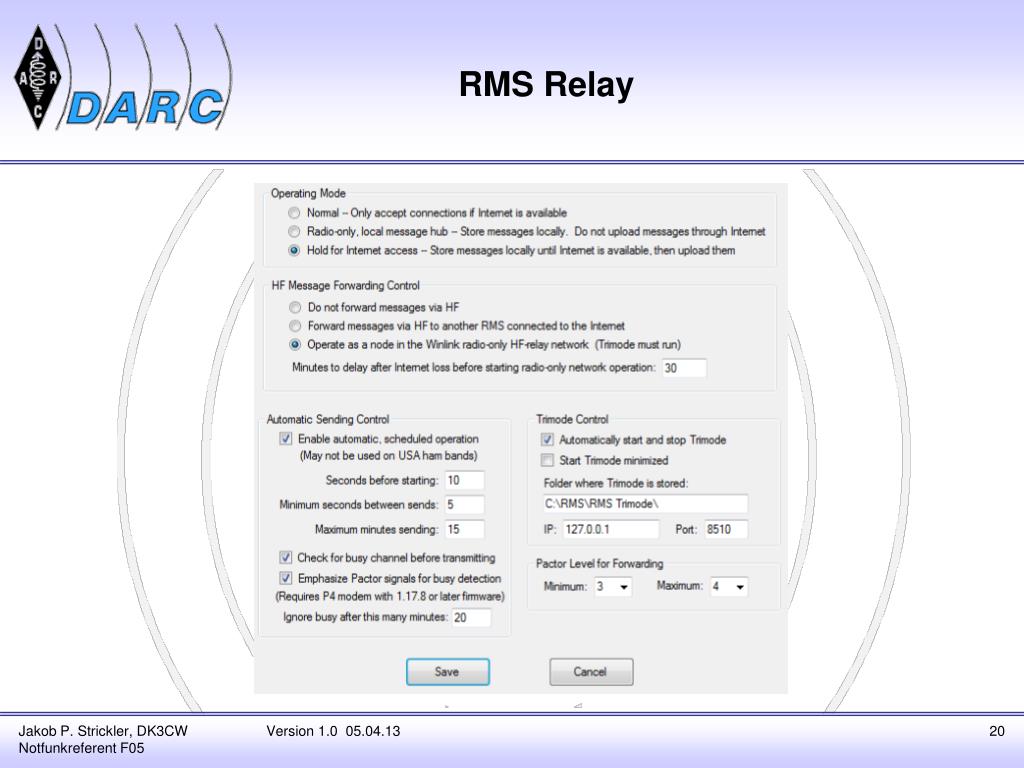Click the May not be used on USA ham bands note

tap(389, 456)
